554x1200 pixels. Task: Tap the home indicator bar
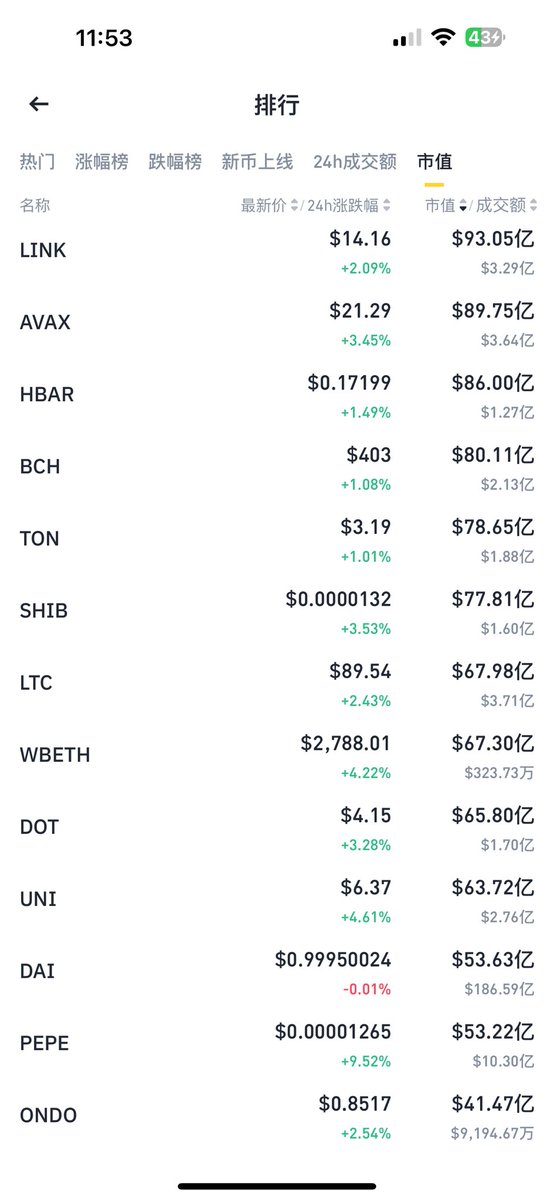[x=277, y=1186]
